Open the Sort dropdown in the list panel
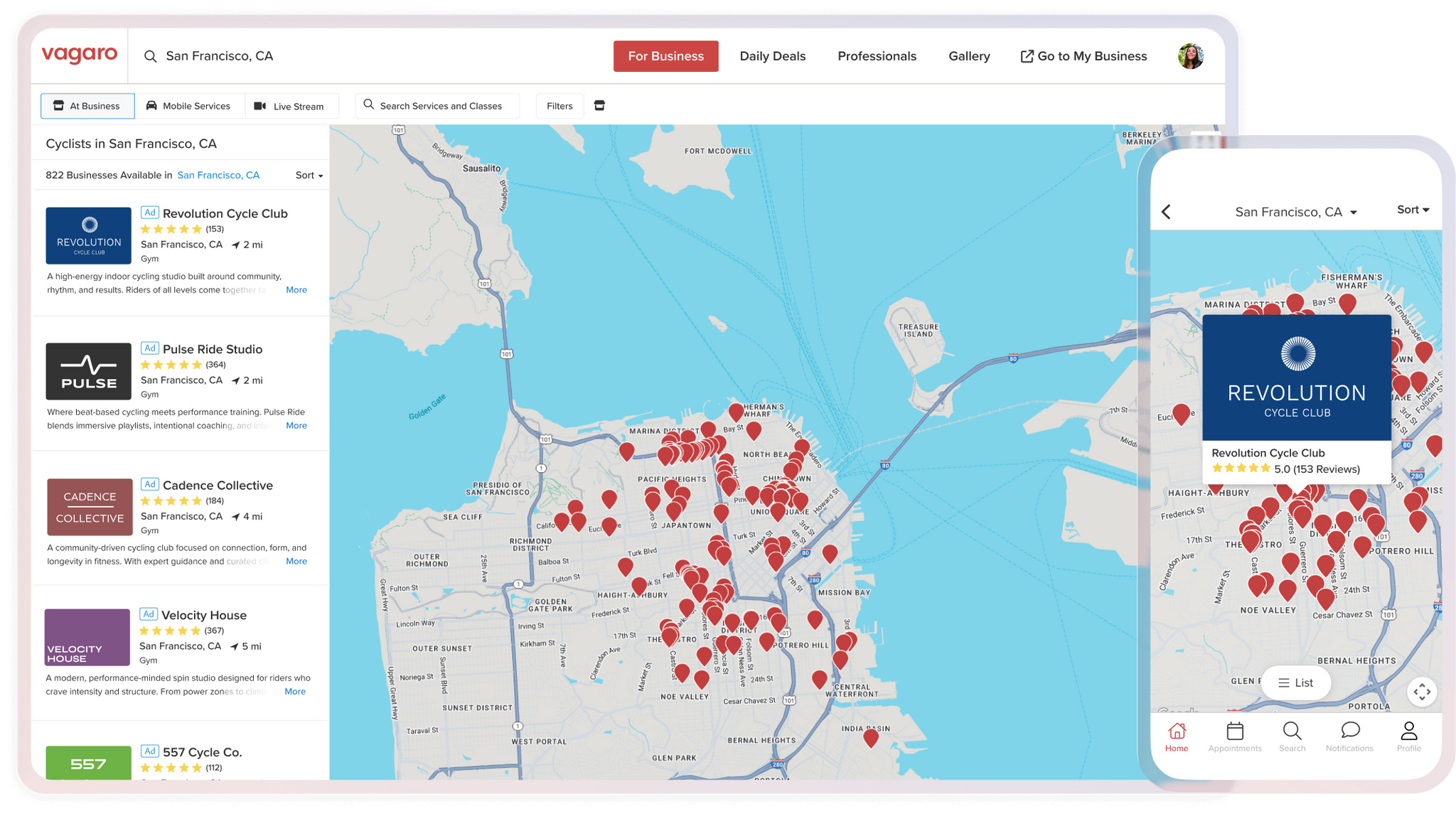The height and width of the screenshot is (814, 1456). point(309,175)
